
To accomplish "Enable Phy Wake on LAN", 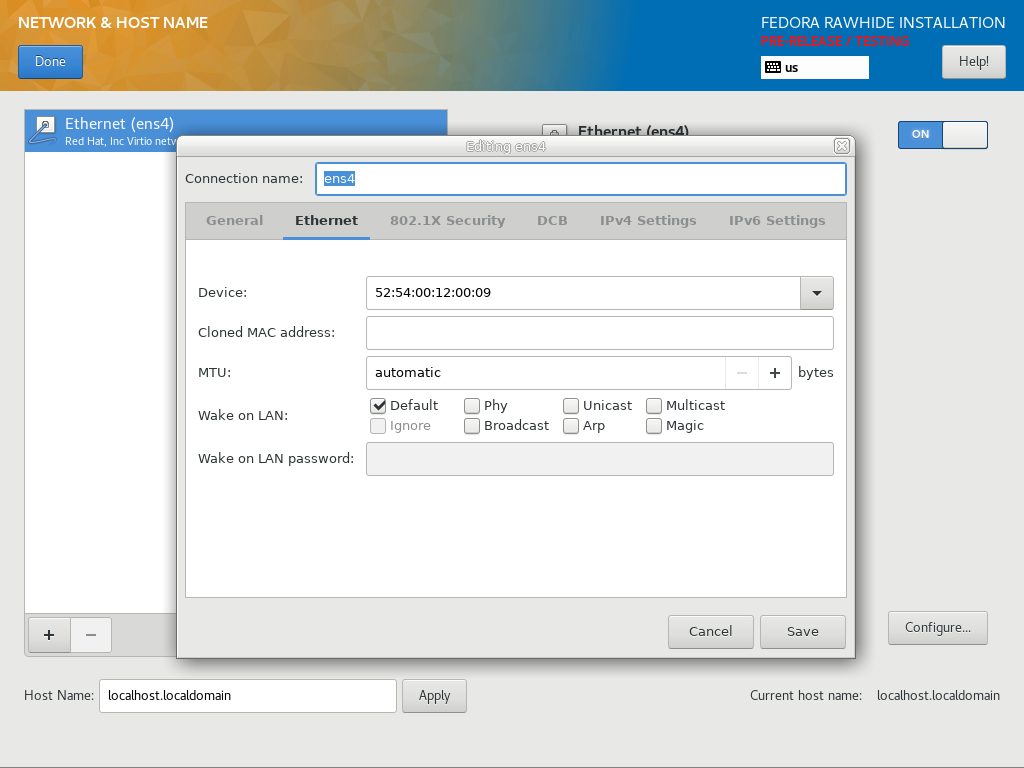I will [472, 406].
